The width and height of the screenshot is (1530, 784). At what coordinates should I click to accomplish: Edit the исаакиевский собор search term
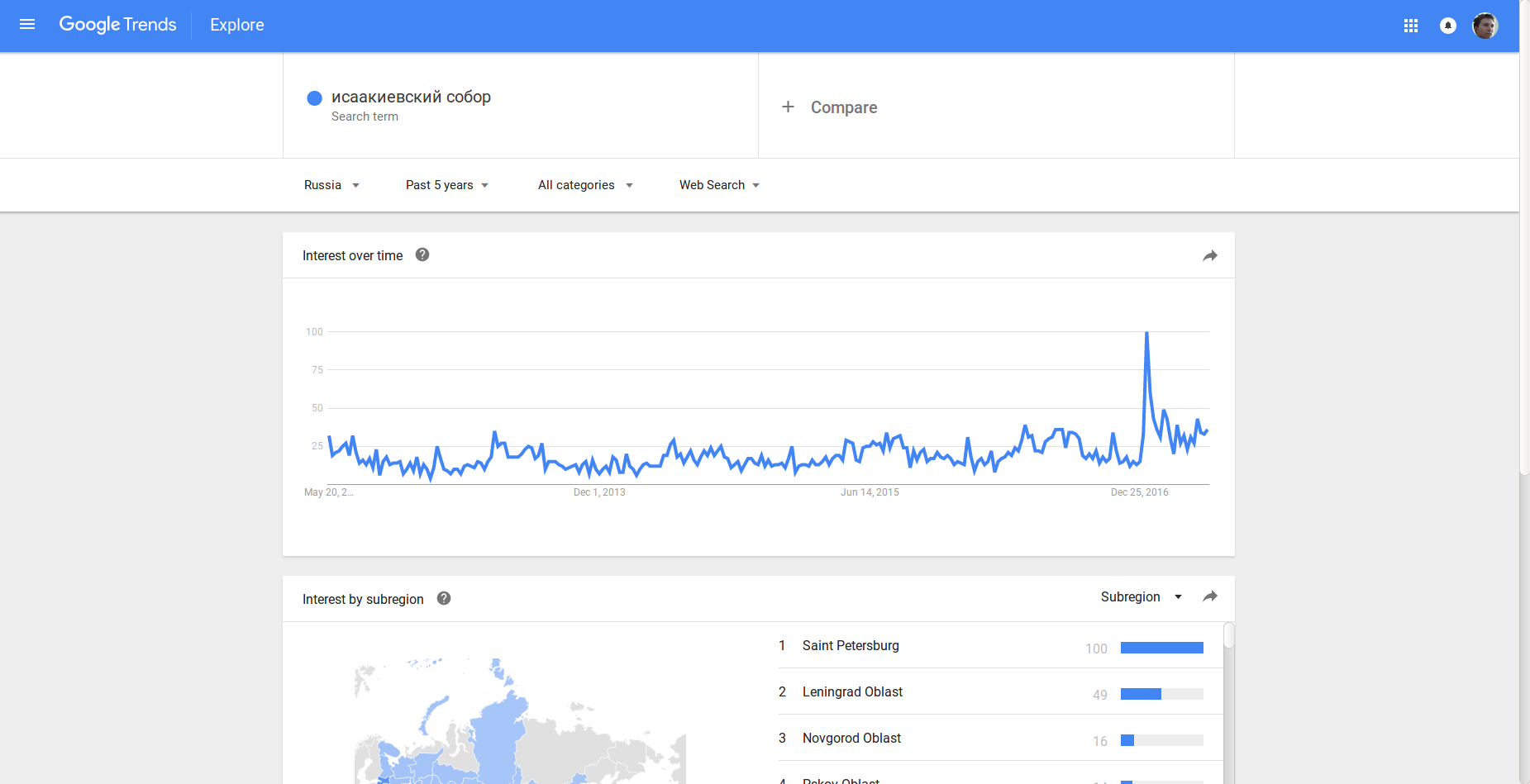click(x=411, y=97)
